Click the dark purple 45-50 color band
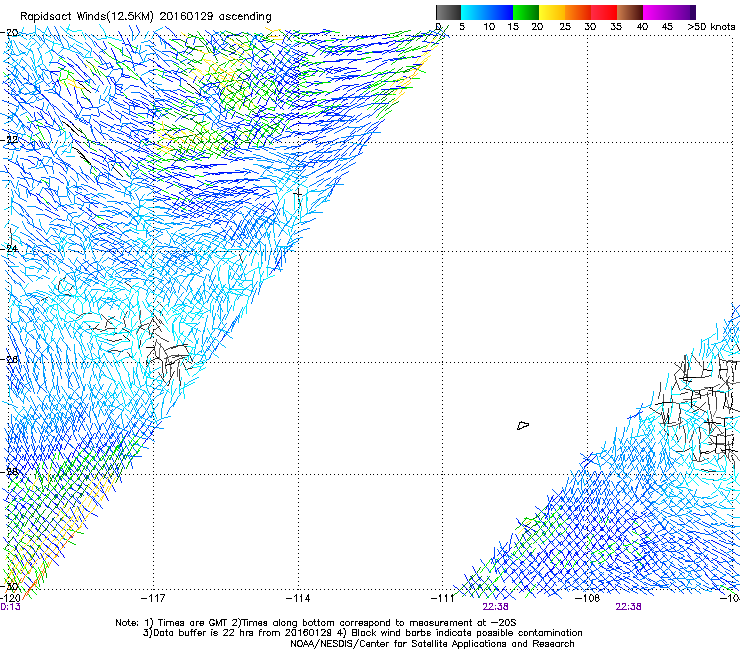 click(x=682, y=12)
